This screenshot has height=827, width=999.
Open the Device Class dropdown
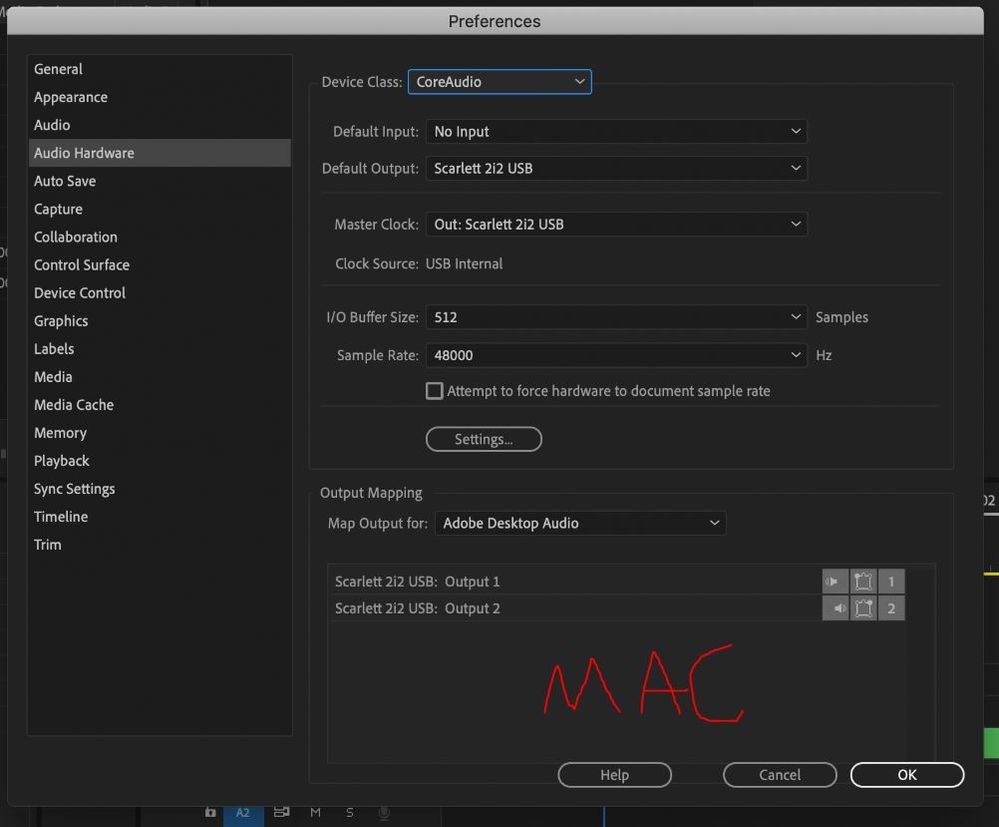(500, 82)
